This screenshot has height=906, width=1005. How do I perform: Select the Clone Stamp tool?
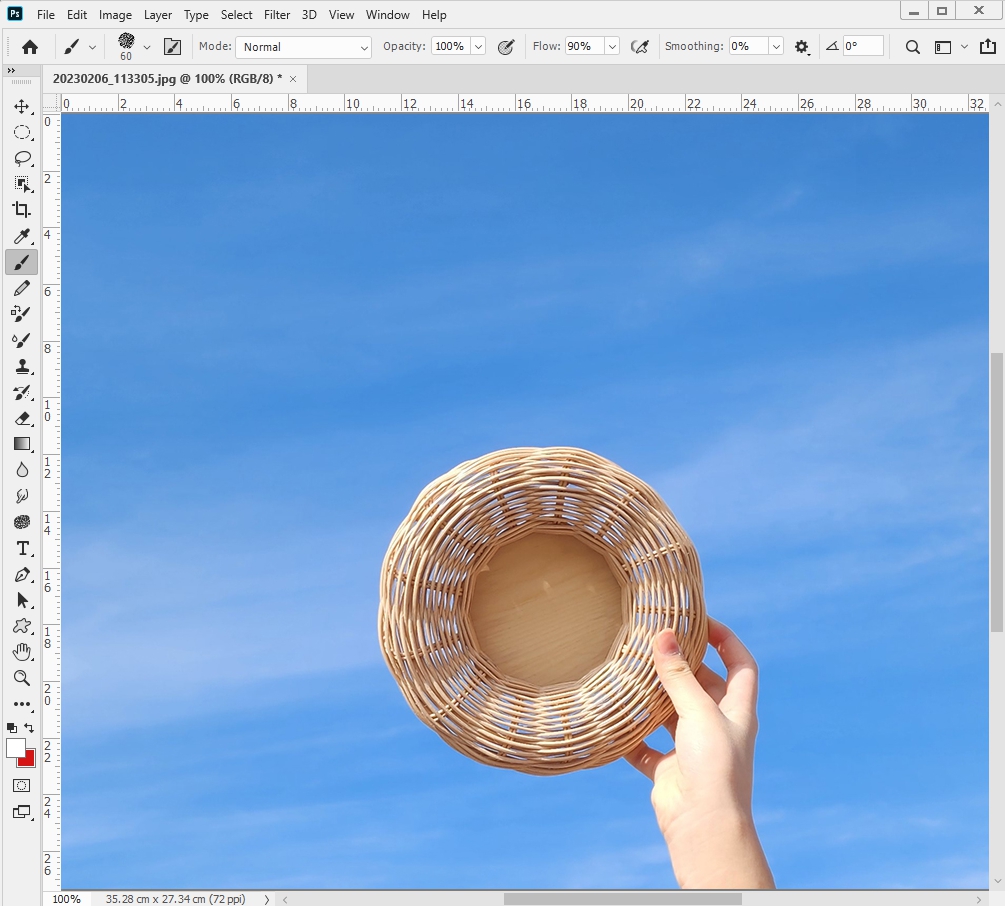[22, 367]
